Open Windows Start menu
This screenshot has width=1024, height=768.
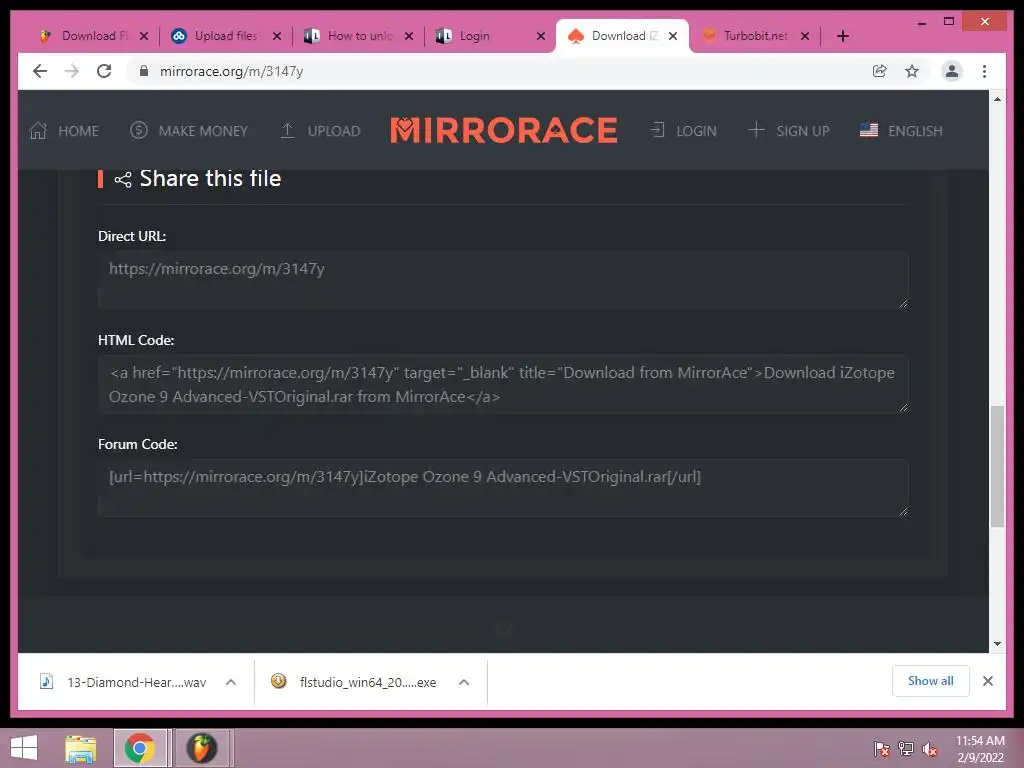tap(24, 748)
